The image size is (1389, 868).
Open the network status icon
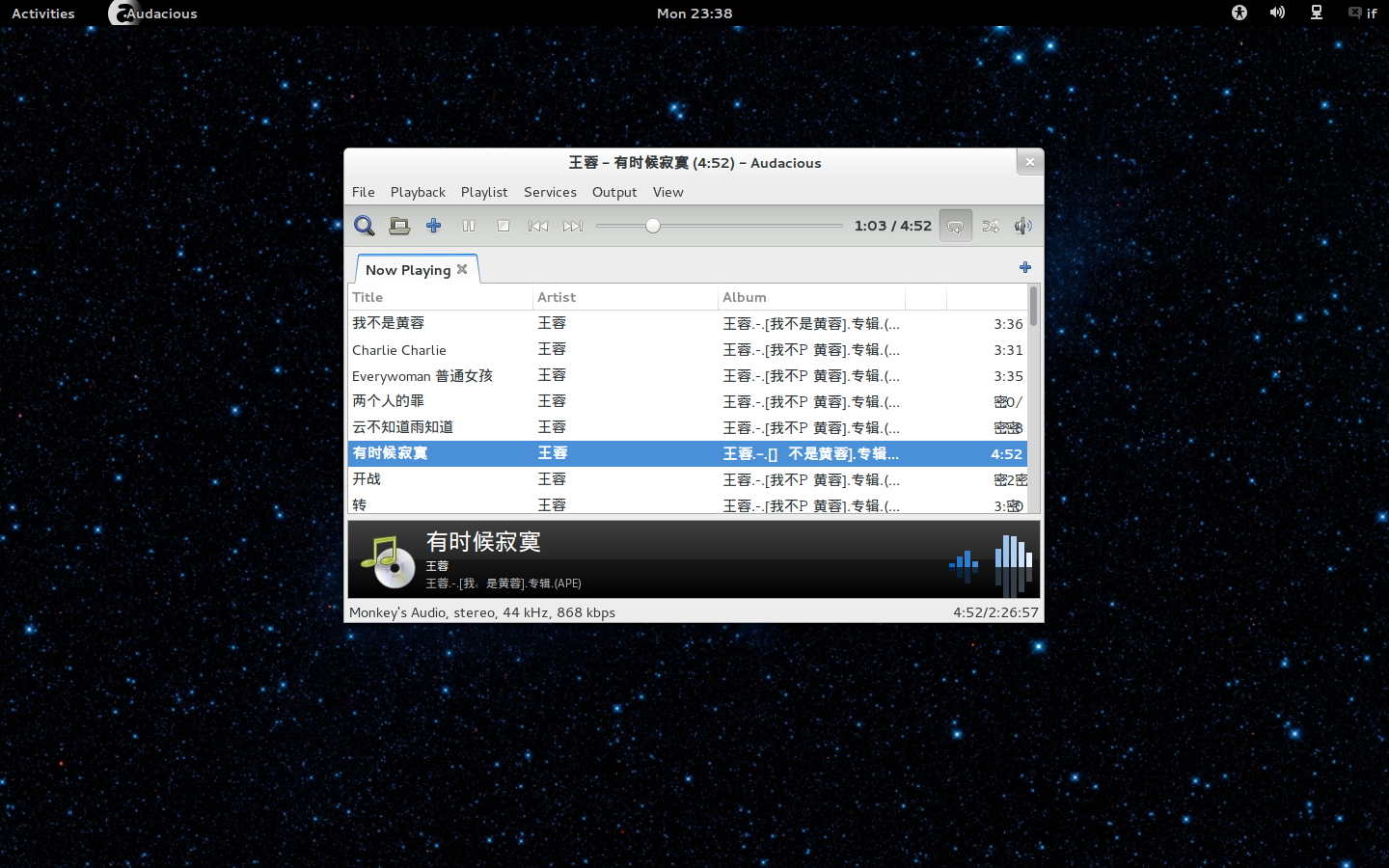pyautogui.click(x=1317, y=13)
